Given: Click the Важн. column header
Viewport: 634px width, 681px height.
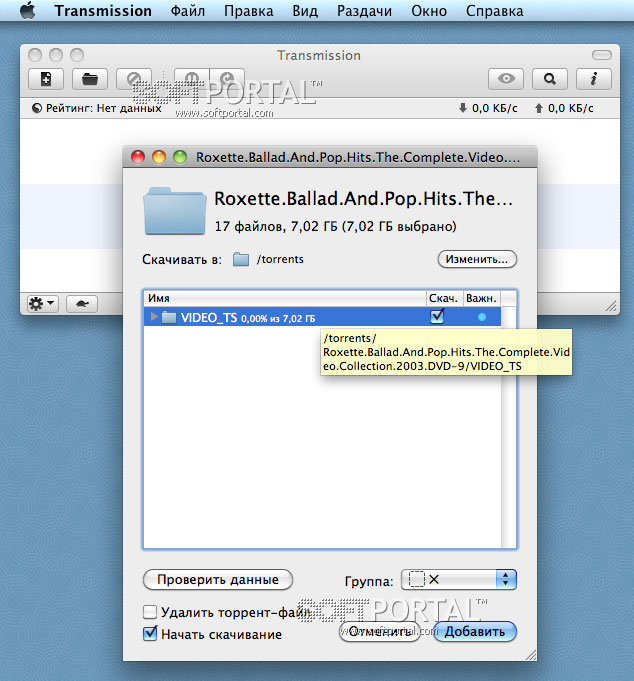Looking at the screenshot, I should tap(482, 298).
